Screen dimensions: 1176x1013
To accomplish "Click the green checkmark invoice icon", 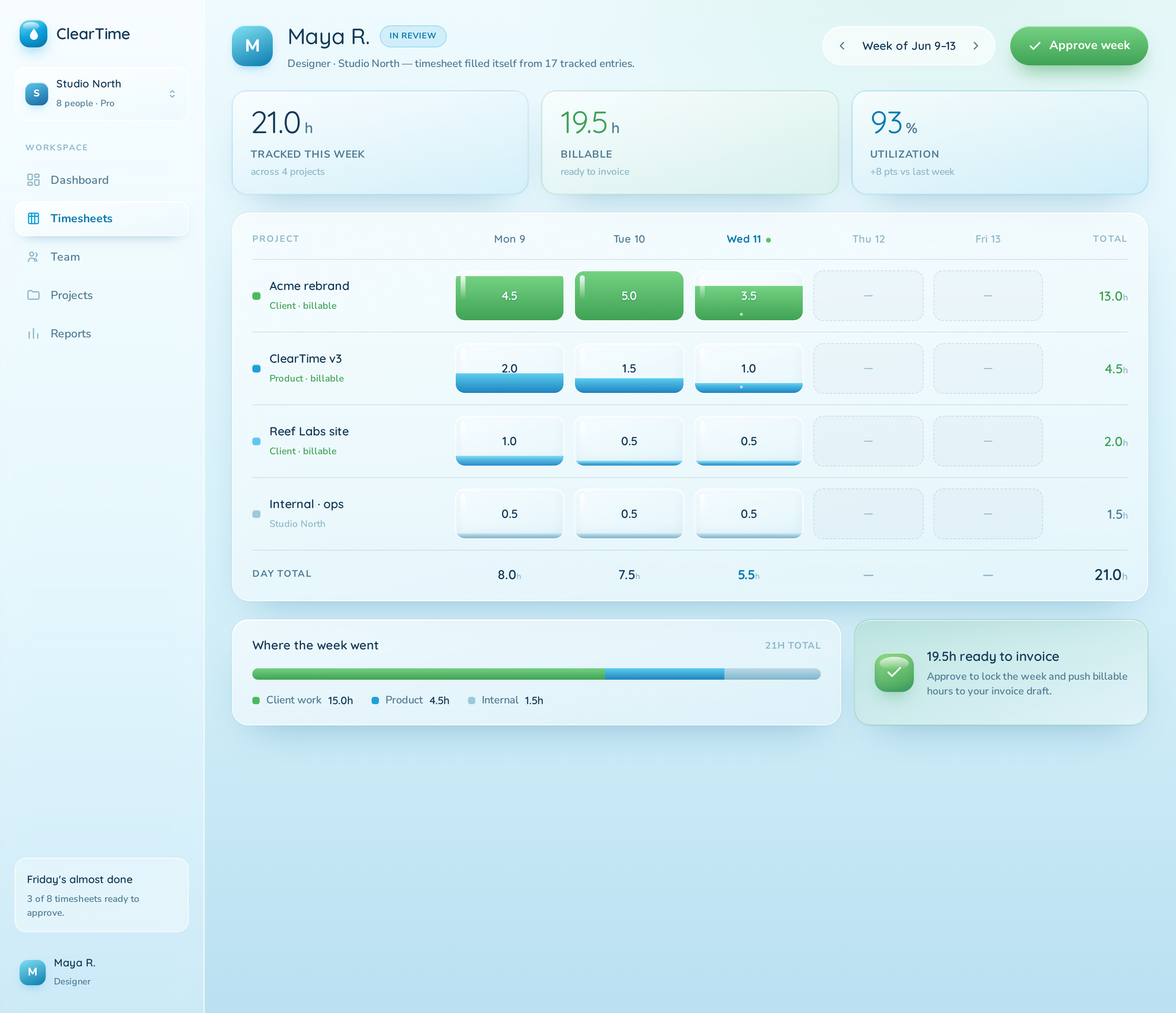I will tap(894, 672).
